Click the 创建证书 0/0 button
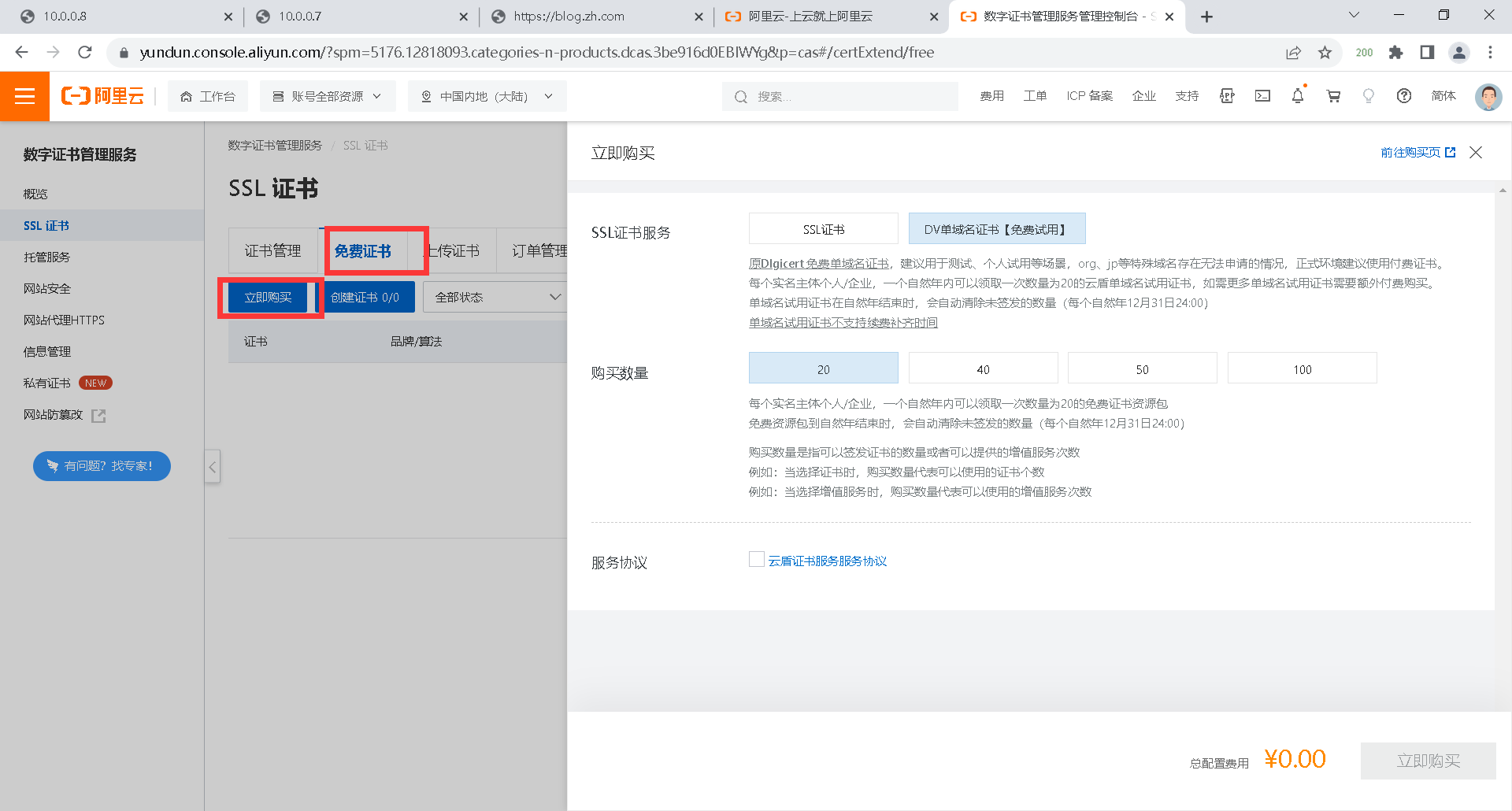Viewport: 1512px width, 811px height. click(365, 297)
